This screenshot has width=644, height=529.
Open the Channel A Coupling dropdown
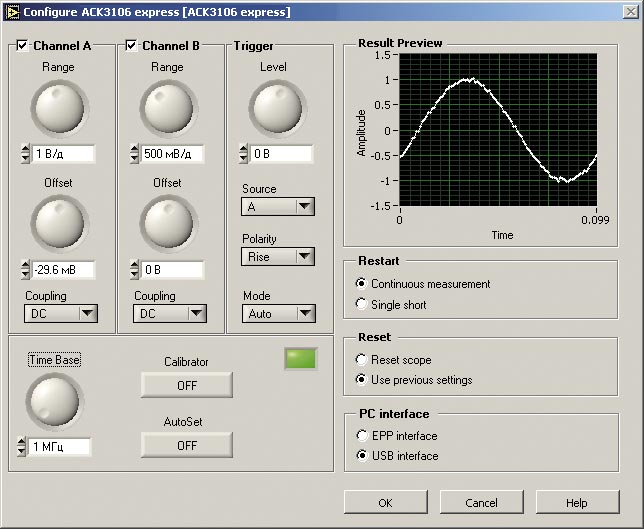tap(61, 314)
